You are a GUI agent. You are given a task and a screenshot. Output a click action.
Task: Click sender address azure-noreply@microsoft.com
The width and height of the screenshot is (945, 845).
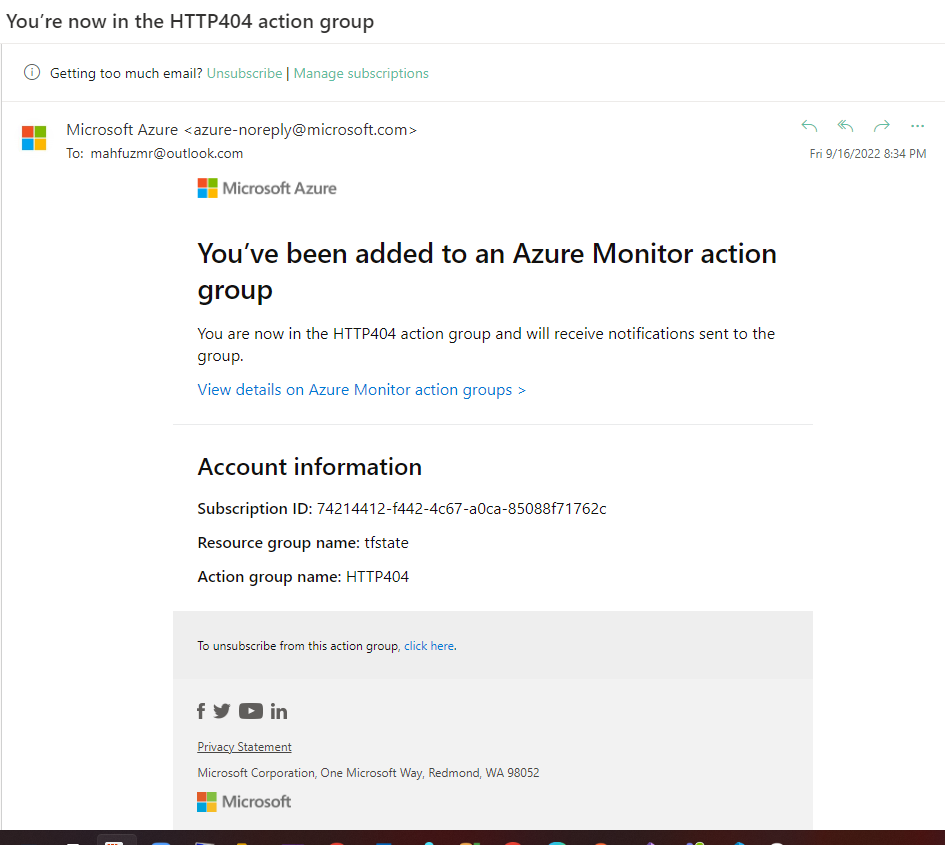pyautogui.click(x=300, y=130)
